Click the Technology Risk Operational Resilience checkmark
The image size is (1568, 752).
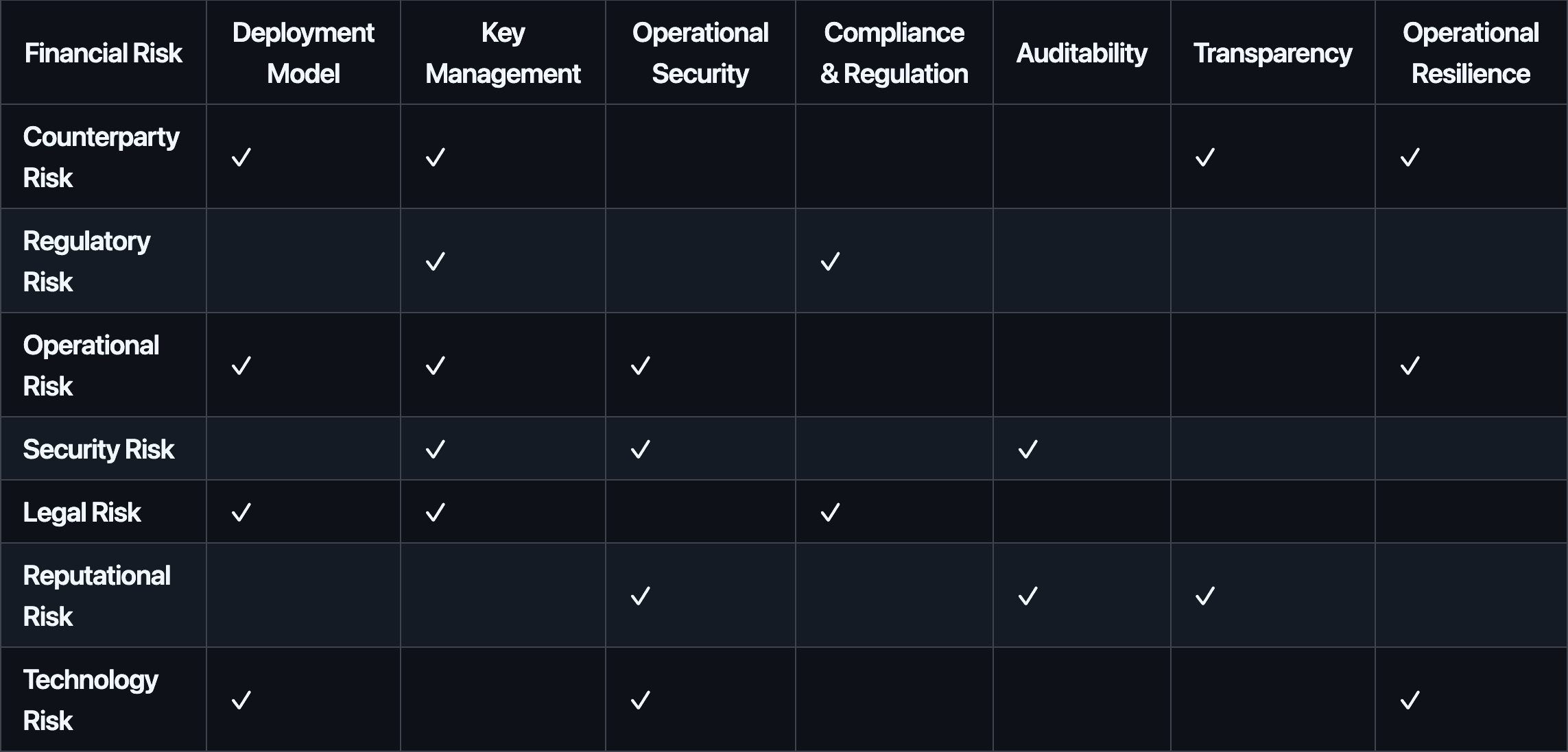1410,701
